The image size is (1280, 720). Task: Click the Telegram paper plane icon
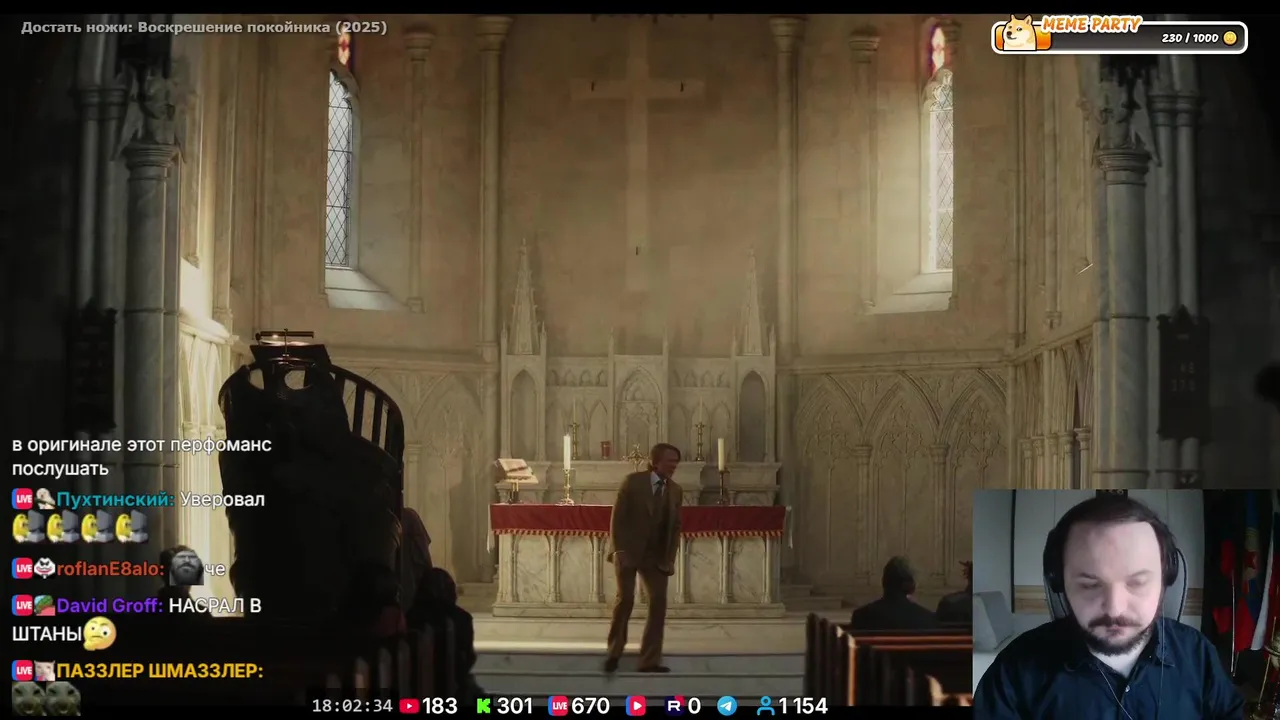(727, 706)
